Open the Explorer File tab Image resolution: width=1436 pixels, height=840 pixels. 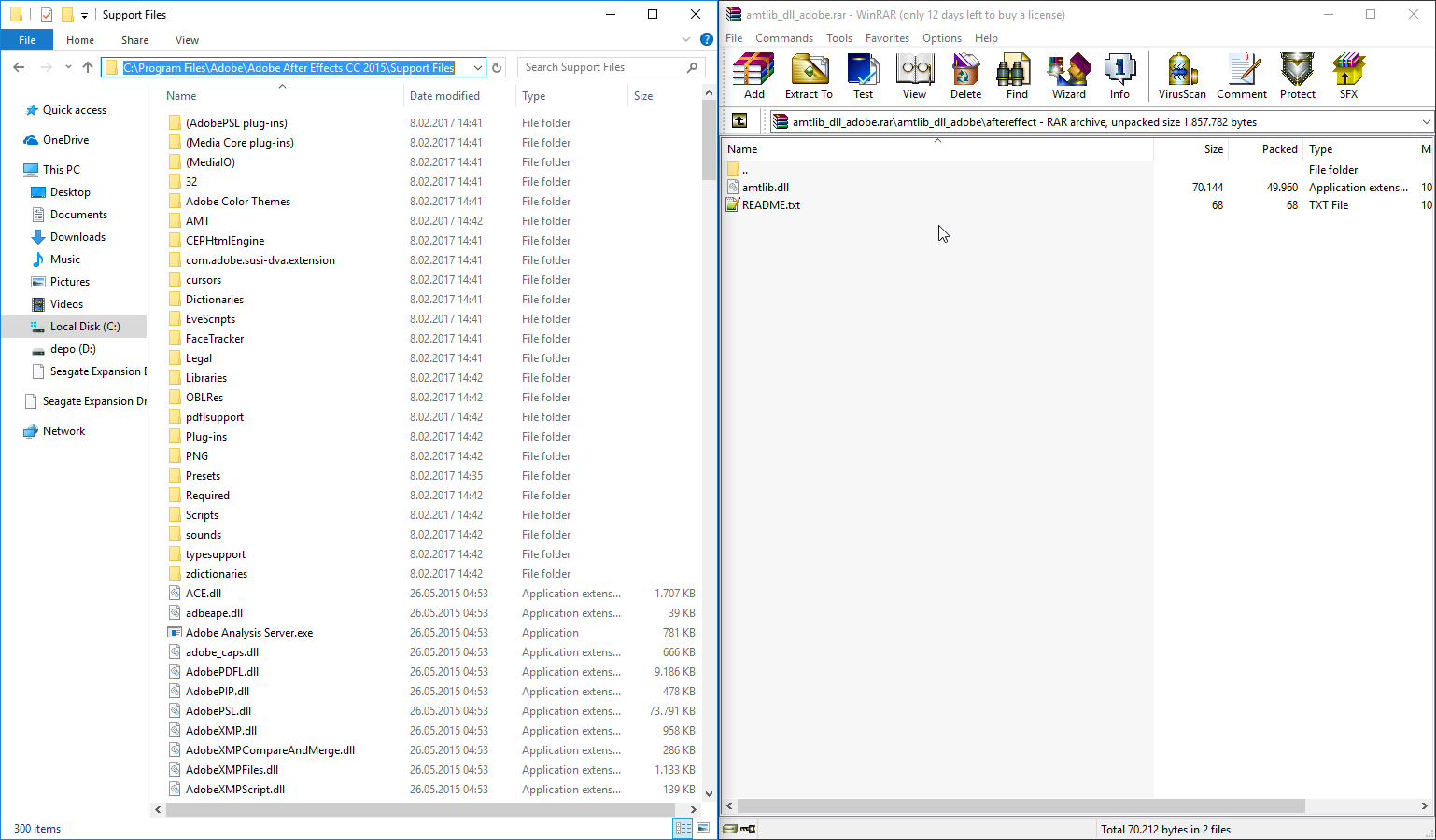point(27,40)
